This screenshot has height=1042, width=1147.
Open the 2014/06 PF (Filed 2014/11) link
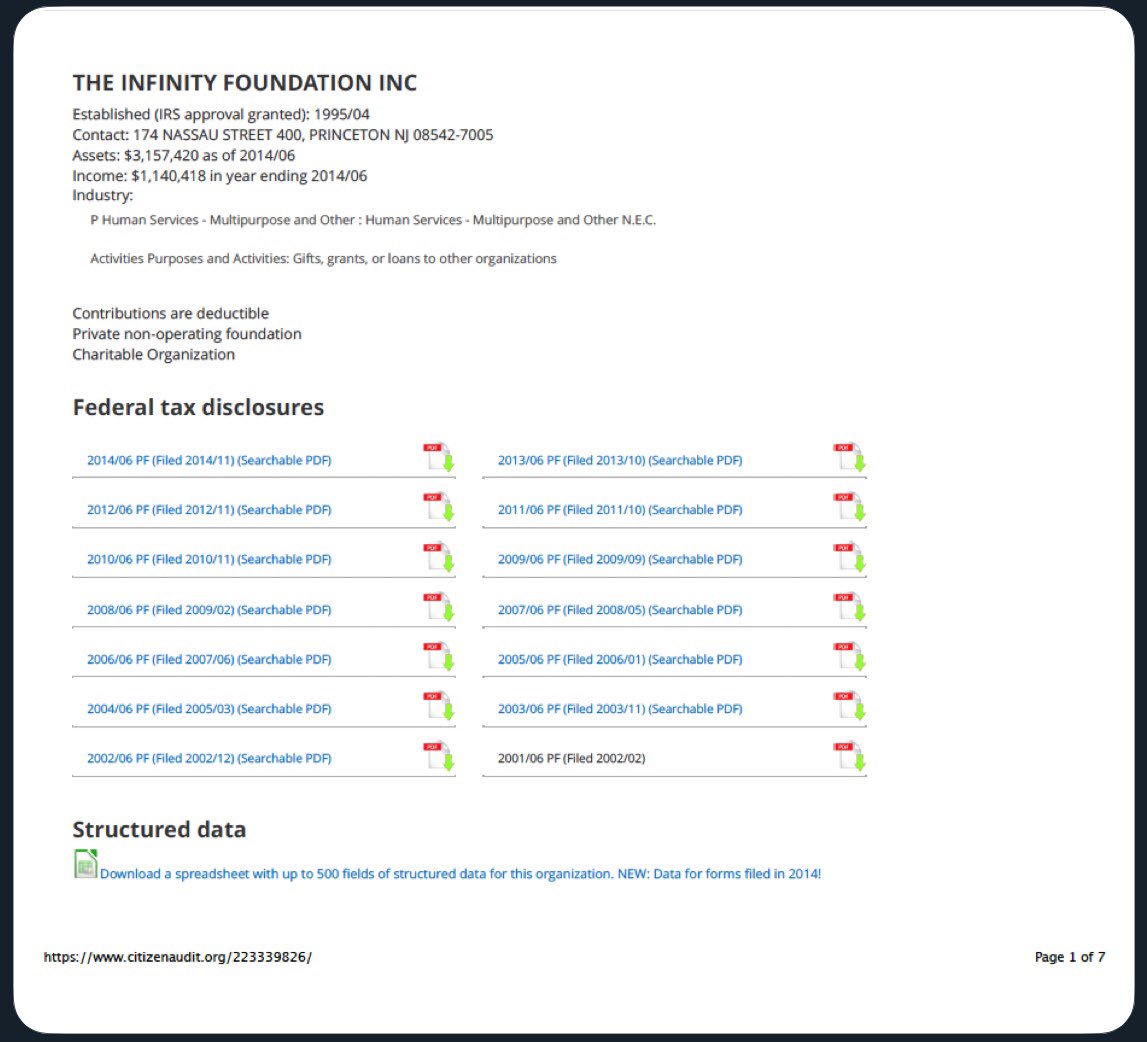click(209, 460)
